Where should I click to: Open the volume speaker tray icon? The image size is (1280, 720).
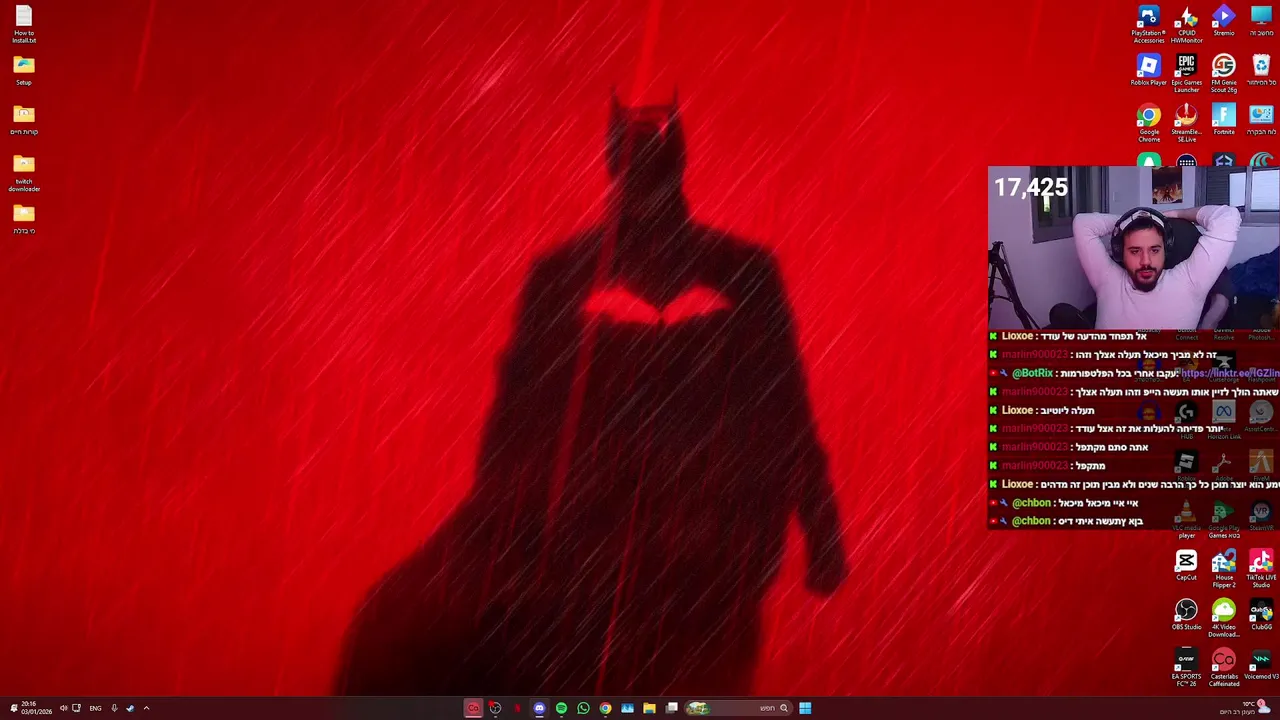pos(63,708)
